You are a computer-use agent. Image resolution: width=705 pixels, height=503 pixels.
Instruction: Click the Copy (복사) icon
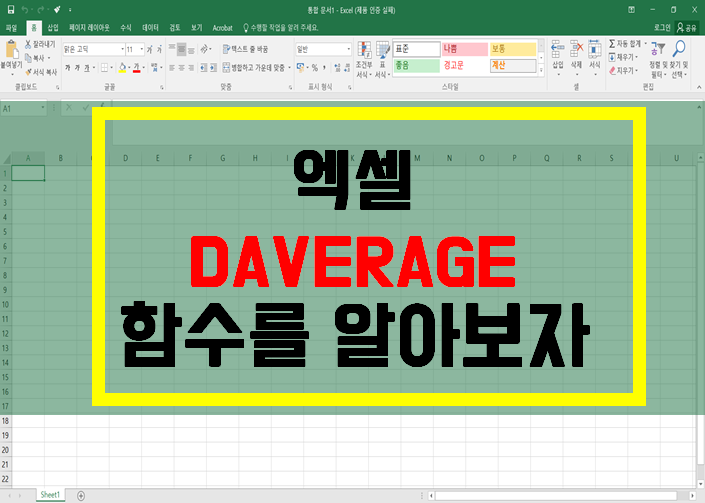click(28, 58)
